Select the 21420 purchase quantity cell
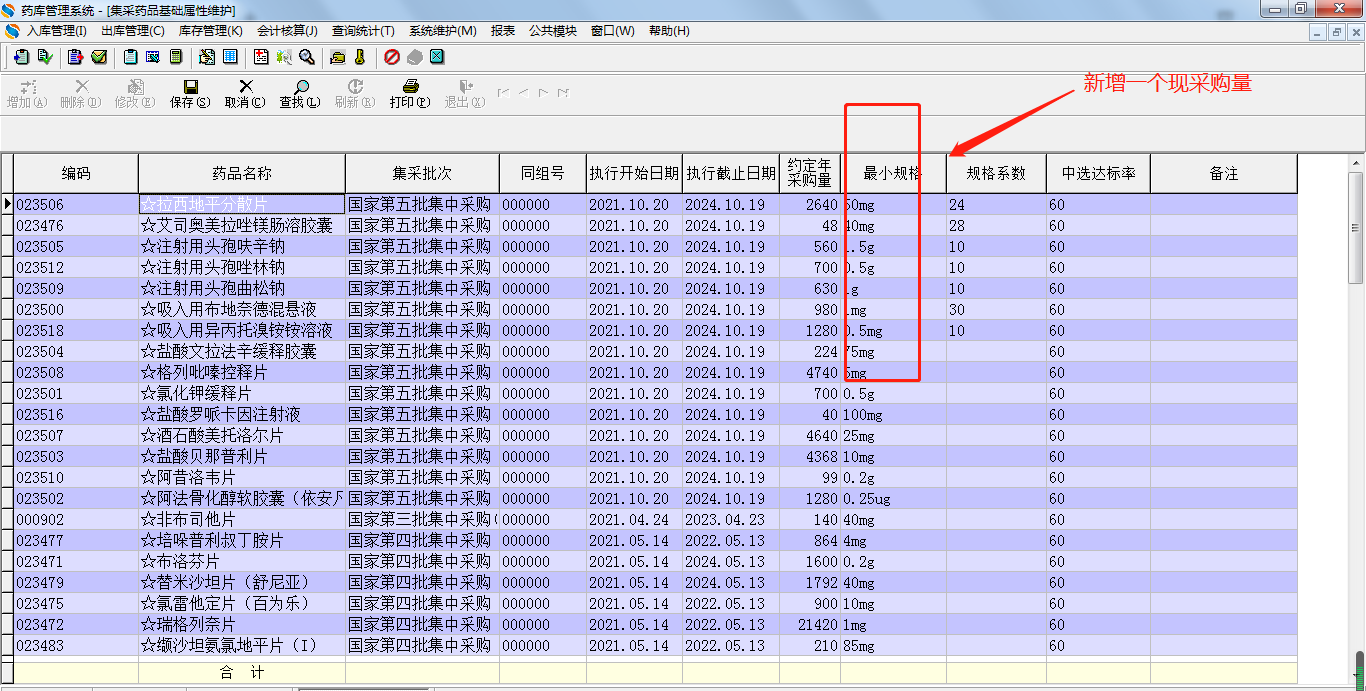The height and width of the screenshot is (691, 1366). pos(810,624)
